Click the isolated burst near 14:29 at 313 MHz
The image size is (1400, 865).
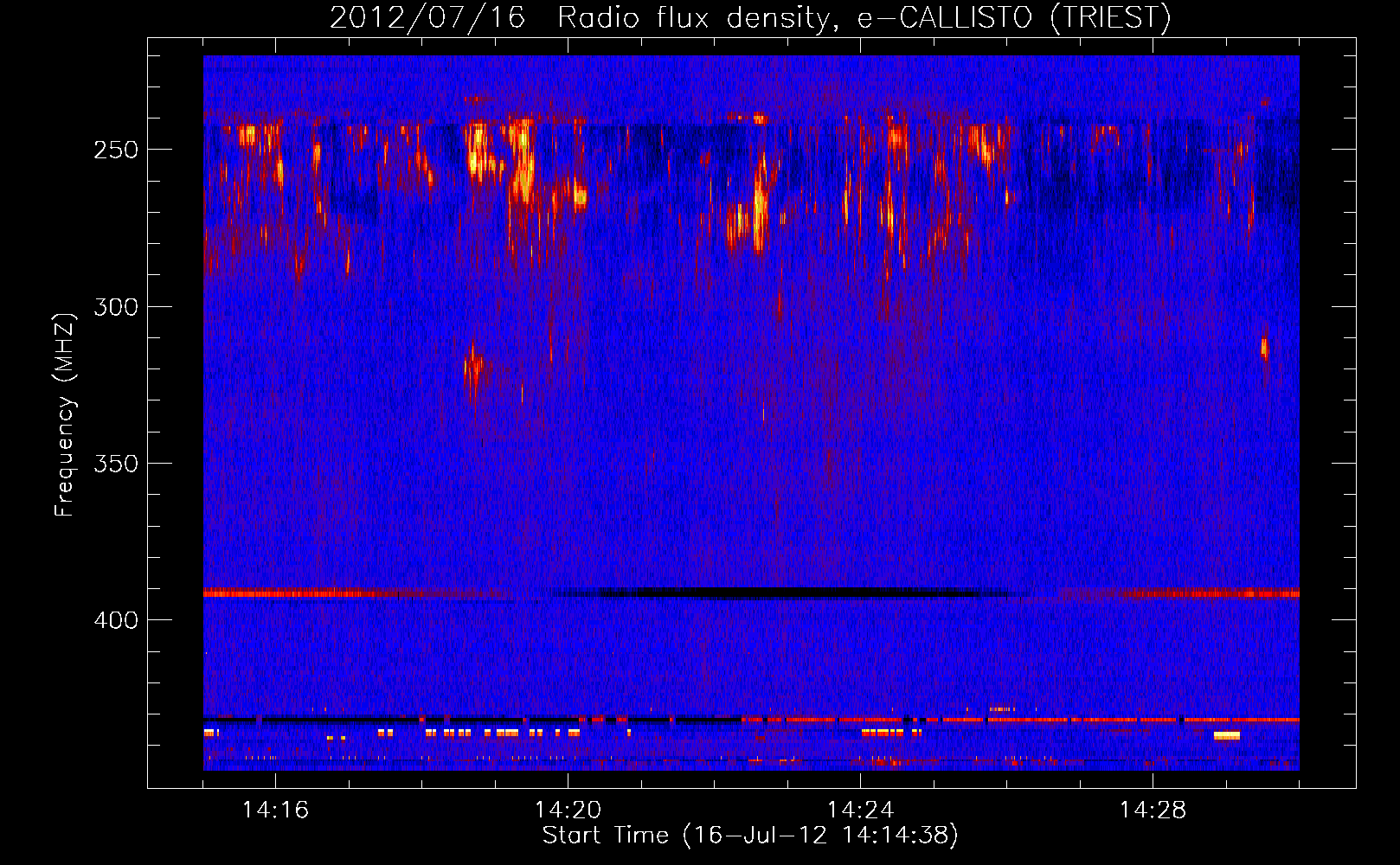1264,348
